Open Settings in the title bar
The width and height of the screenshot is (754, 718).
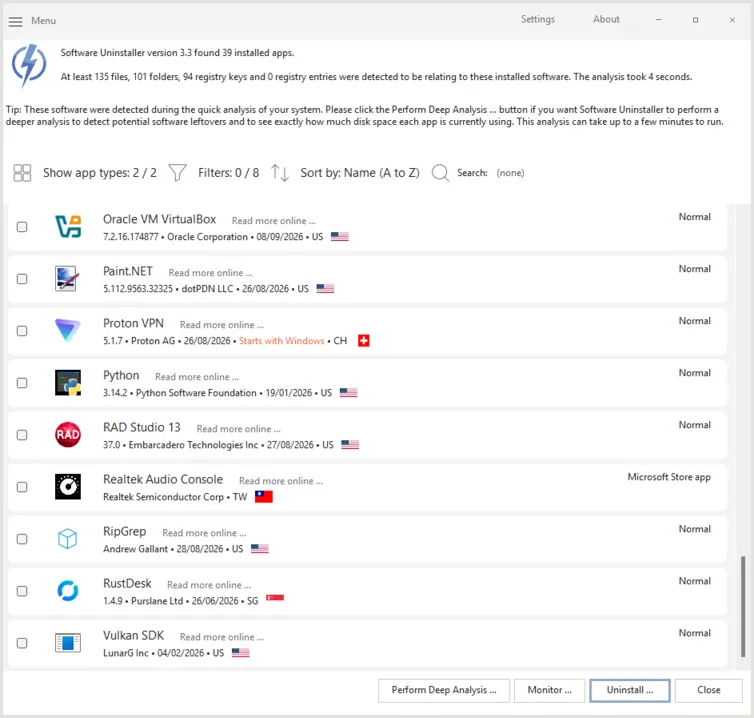click(x=538, y=19)
